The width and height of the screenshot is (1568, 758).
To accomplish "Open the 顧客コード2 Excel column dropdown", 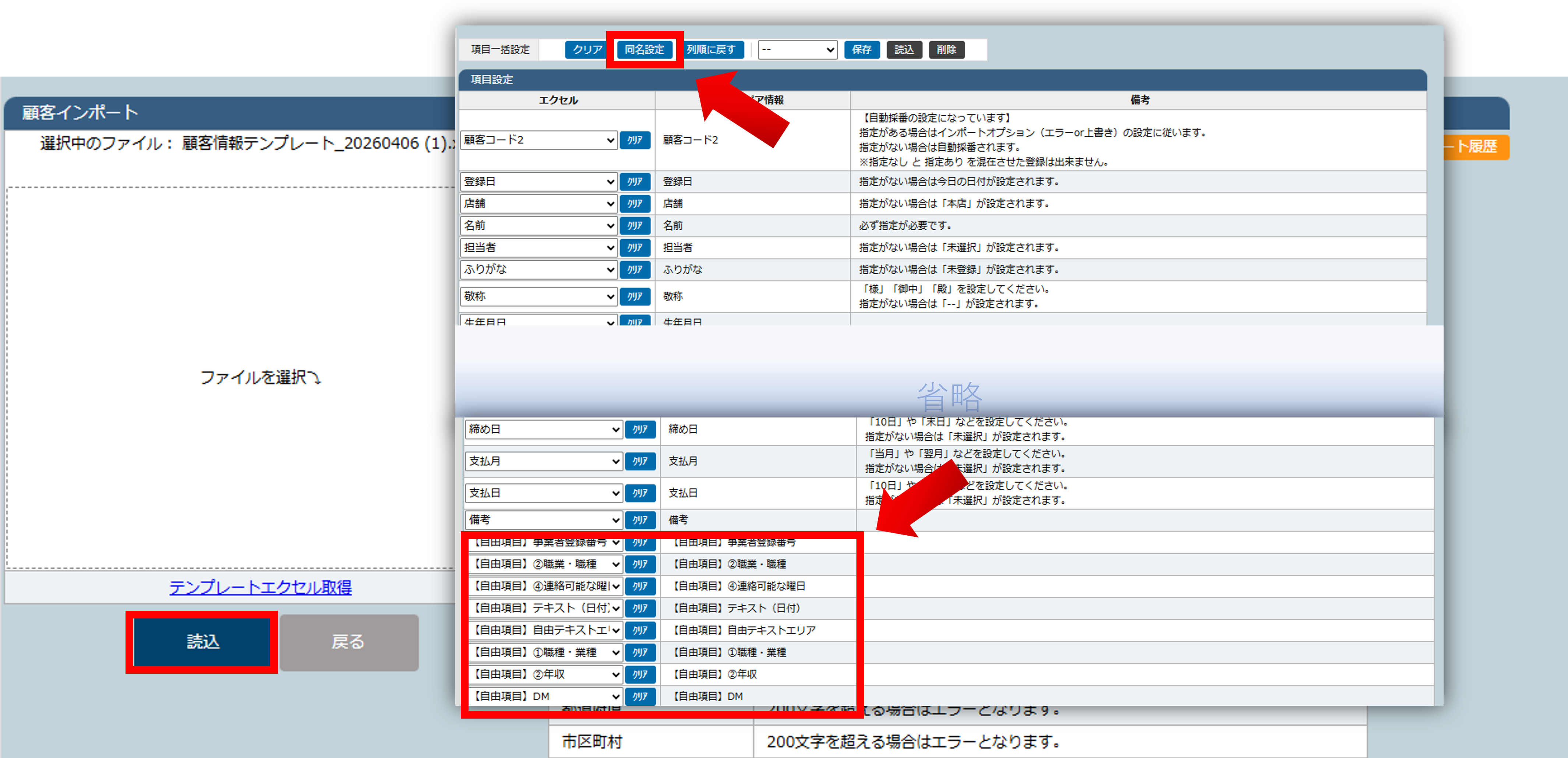I will click(539, 140).
